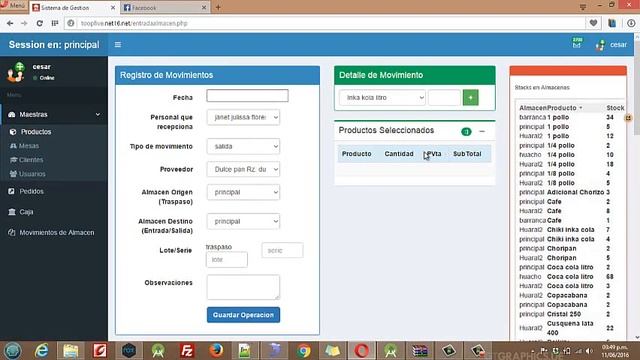
Task: Click the speaker volume tray icon
Action: click(589, 351)
